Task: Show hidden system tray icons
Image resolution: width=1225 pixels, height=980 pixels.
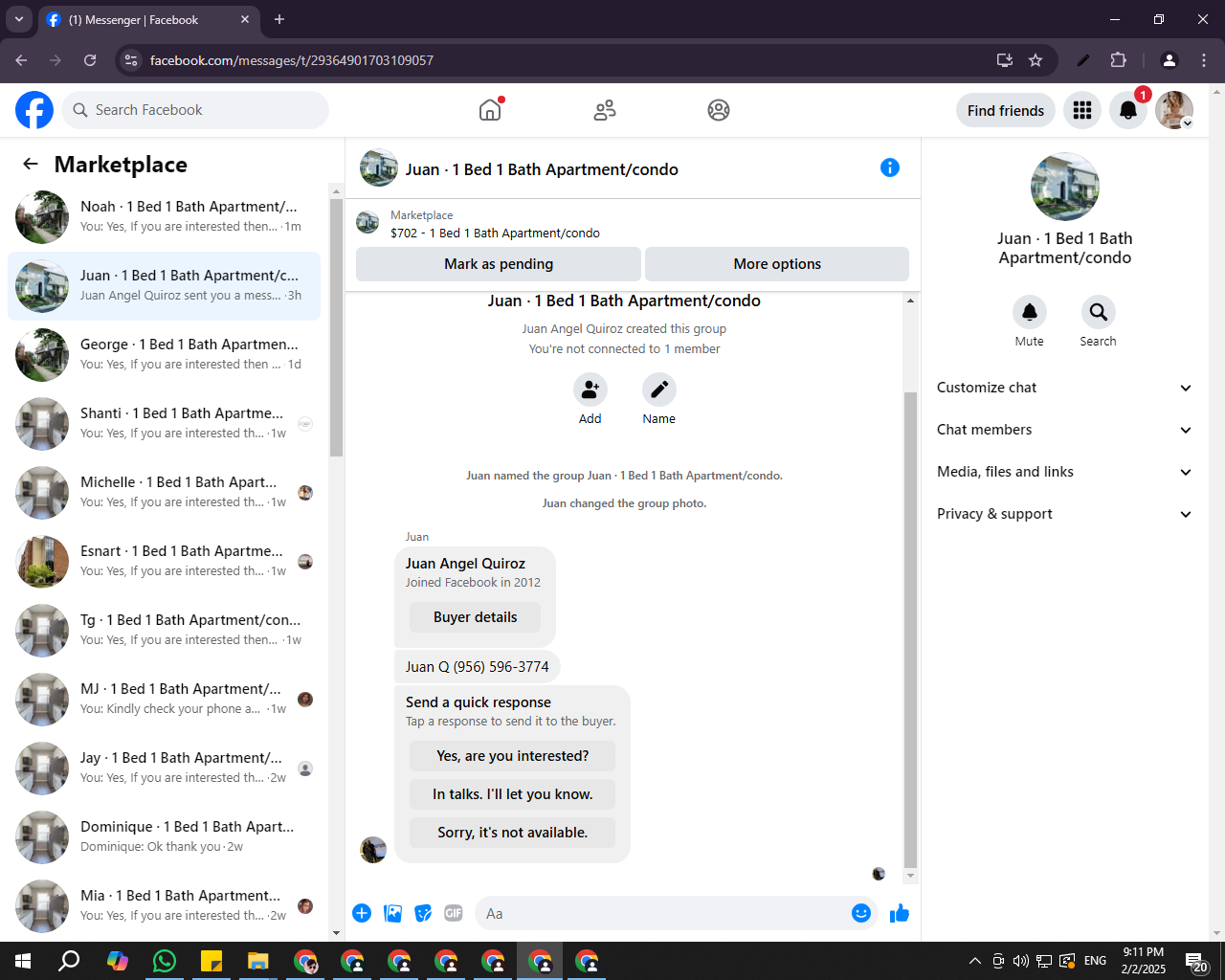Action: click(x=974, y=961)
